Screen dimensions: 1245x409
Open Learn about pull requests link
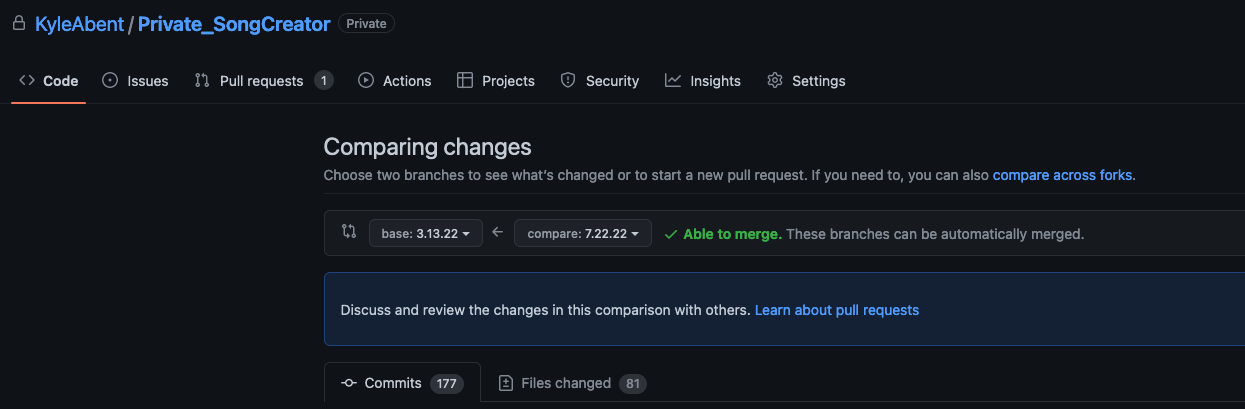(837, 310)
